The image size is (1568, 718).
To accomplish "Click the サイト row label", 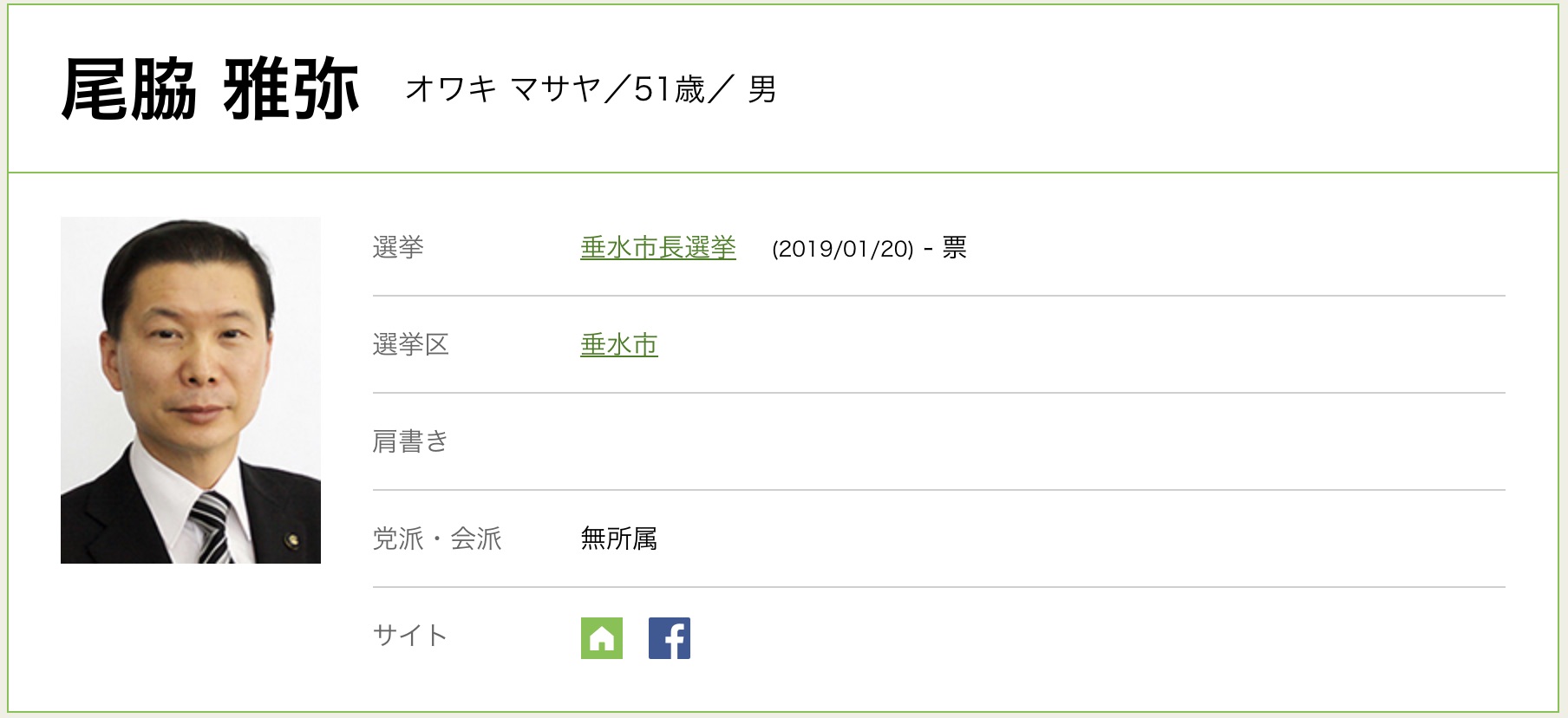I will click(x=410, y=636).
